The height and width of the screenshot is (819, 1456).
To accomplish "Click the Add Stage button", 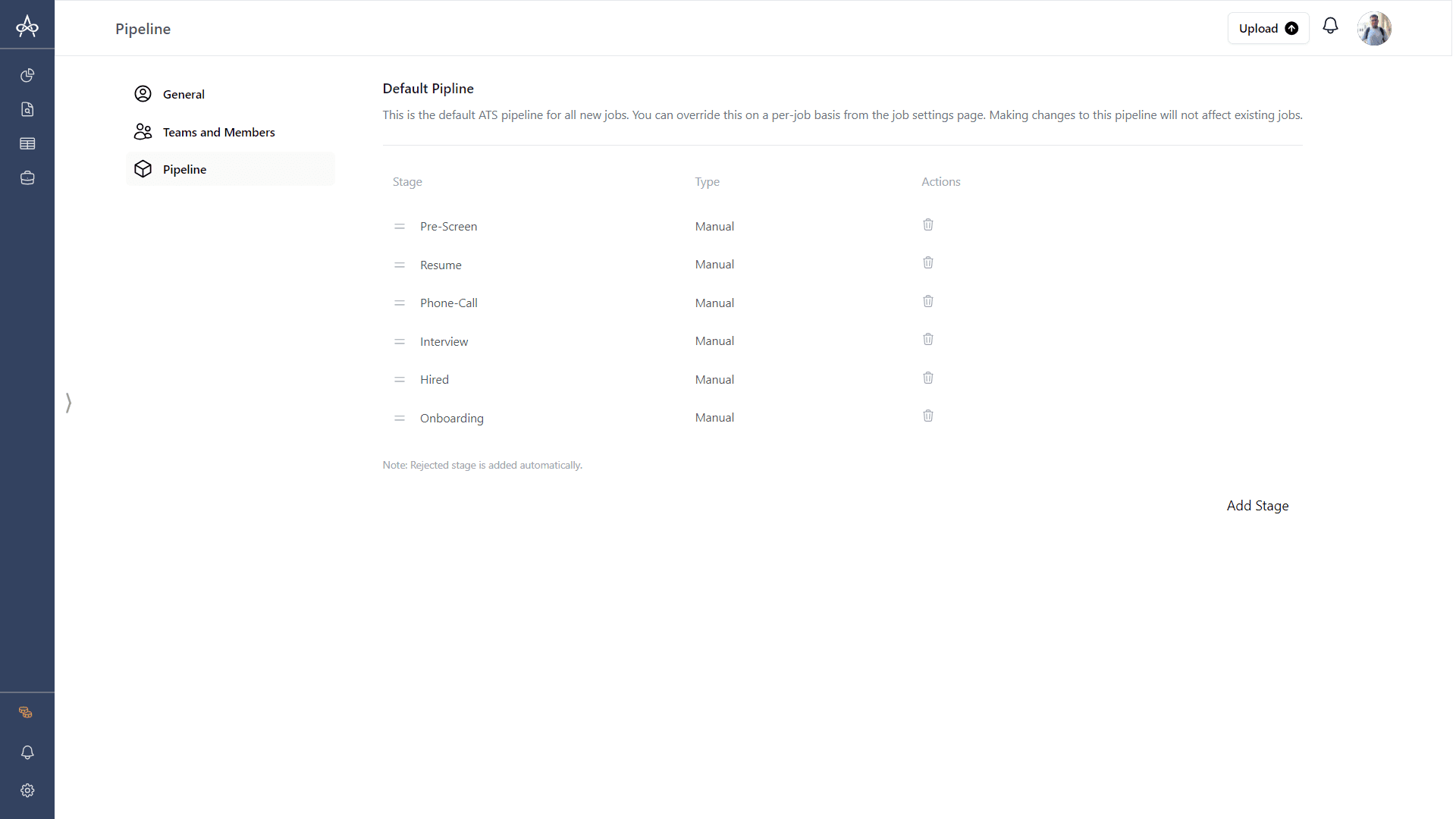I will [1257, 506].
